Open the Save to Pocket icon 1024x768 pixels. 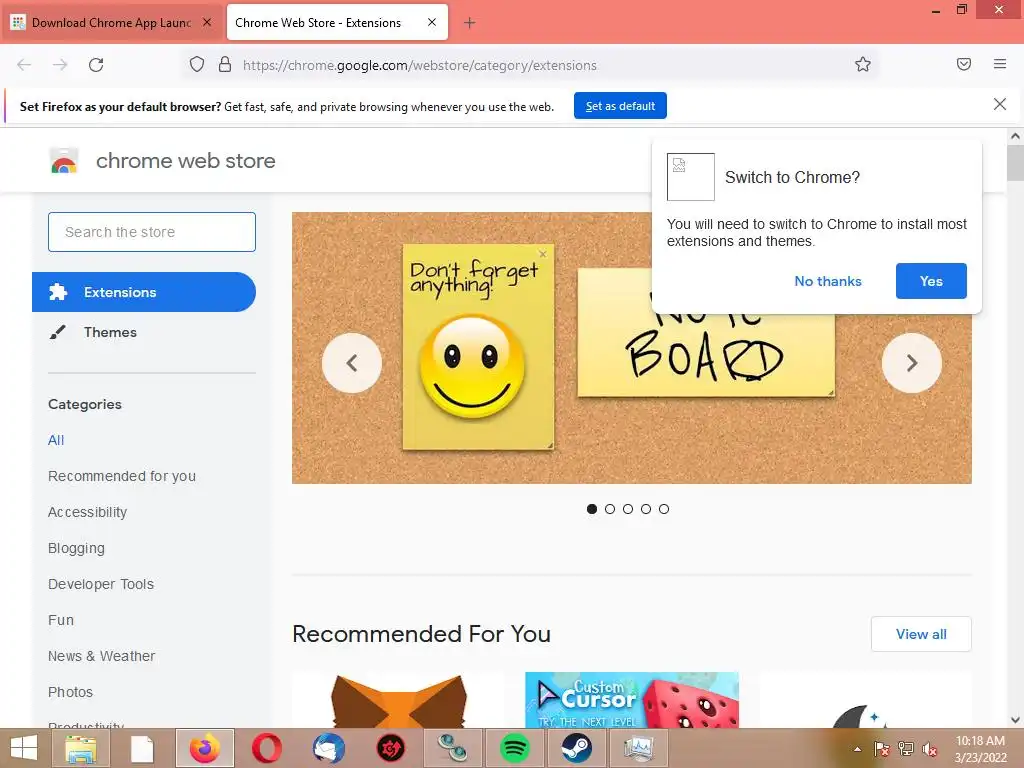964,64
